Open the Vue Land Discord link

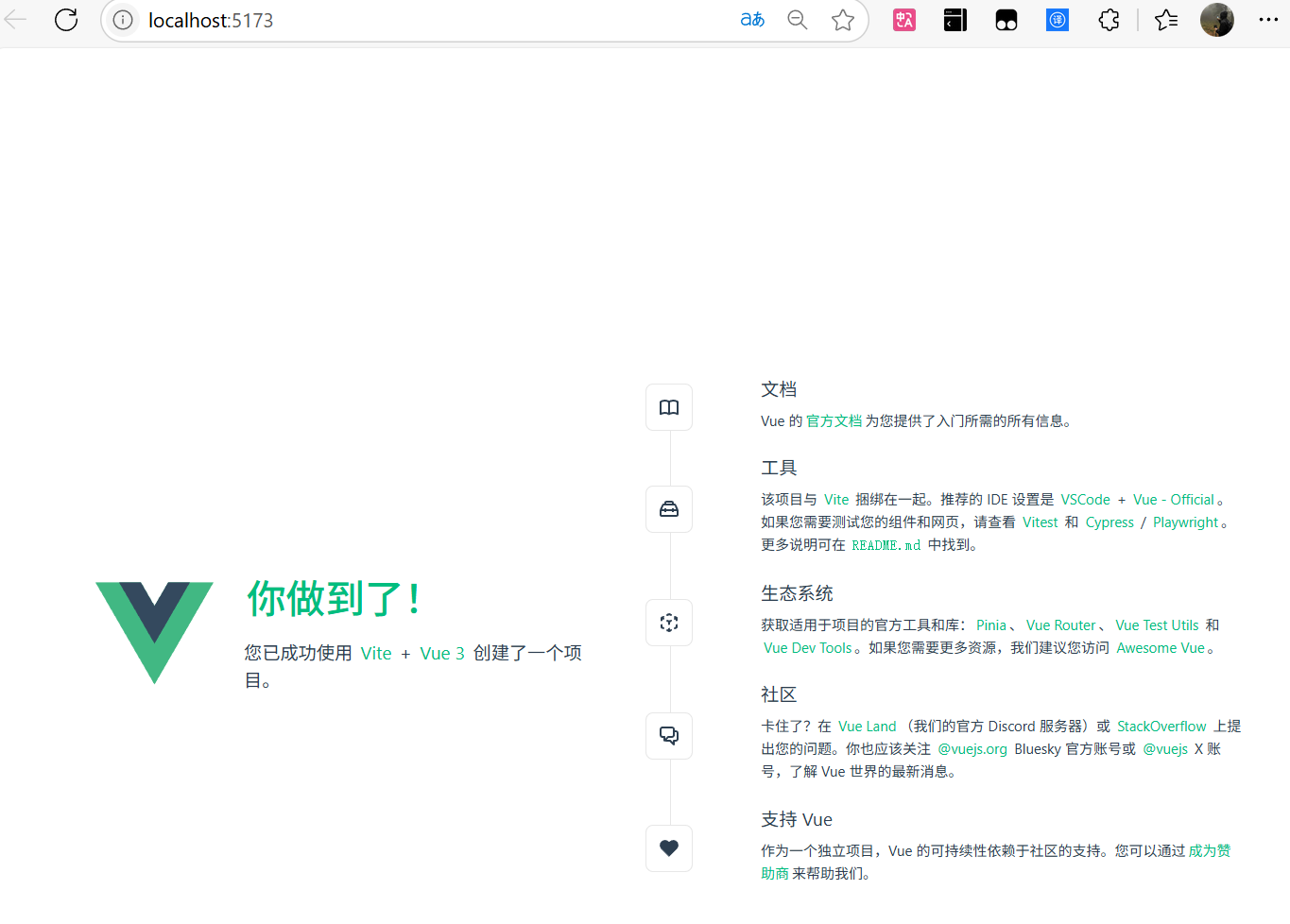(x=867, y=727)
